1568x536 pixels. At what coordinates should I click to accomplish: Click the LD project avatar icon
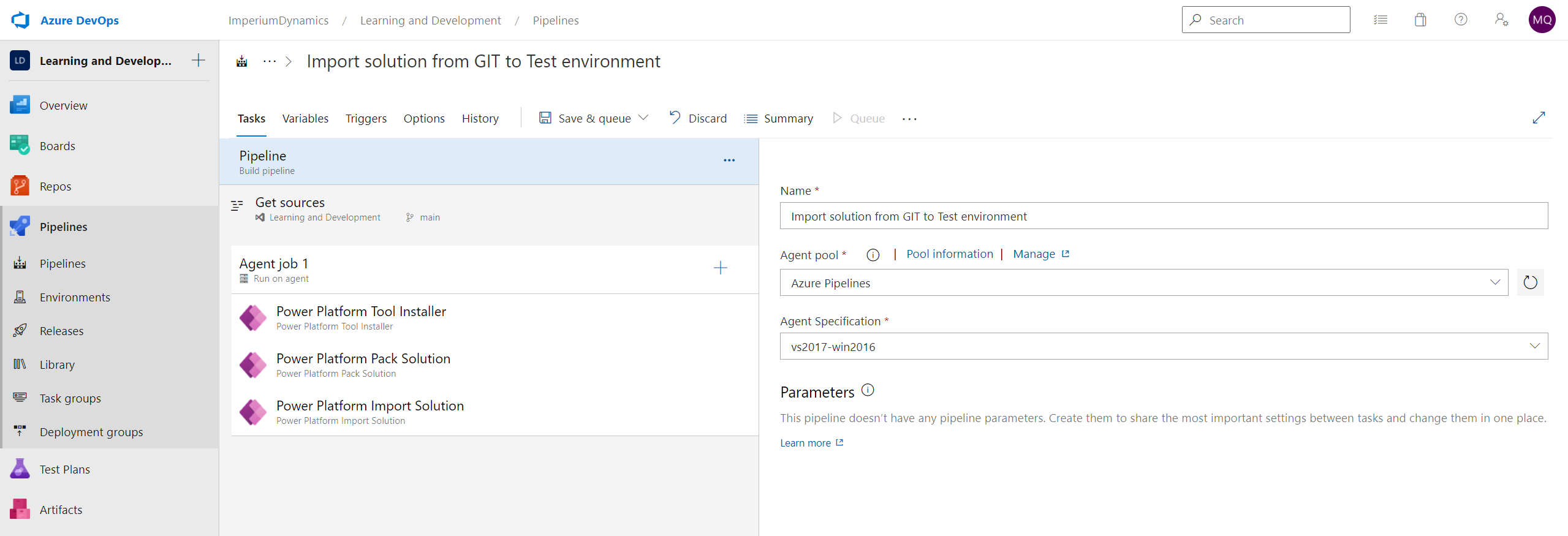[x=20, y=61]
